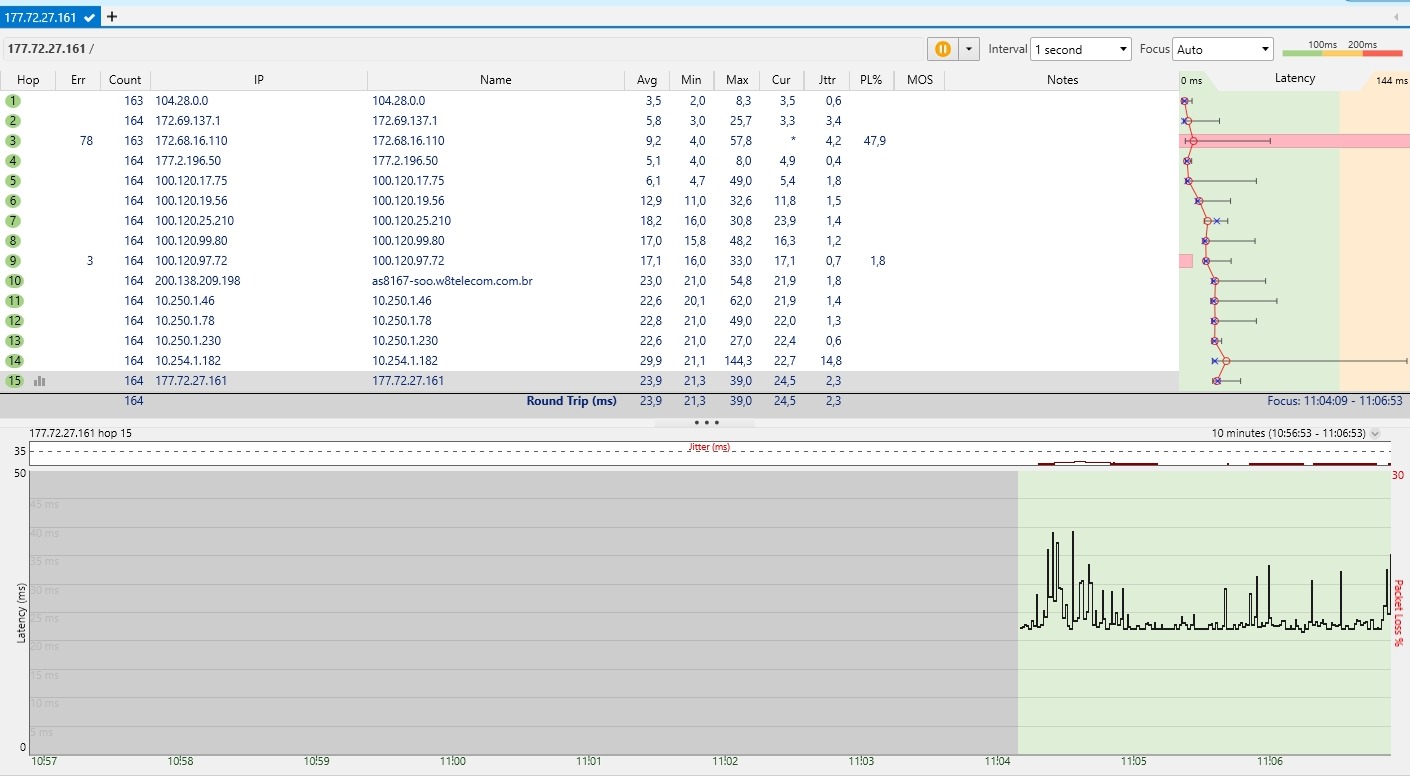Click the Latency column header
This screenshot has width=1410, height=778.
1294,79
